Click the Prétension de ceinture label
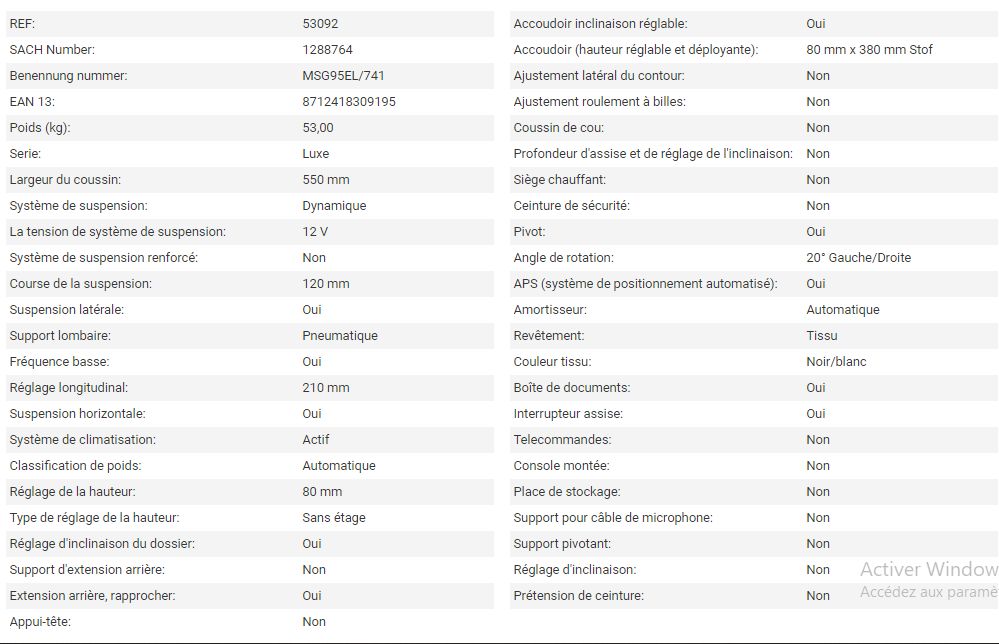999x644 pixels. click(578, 596)
